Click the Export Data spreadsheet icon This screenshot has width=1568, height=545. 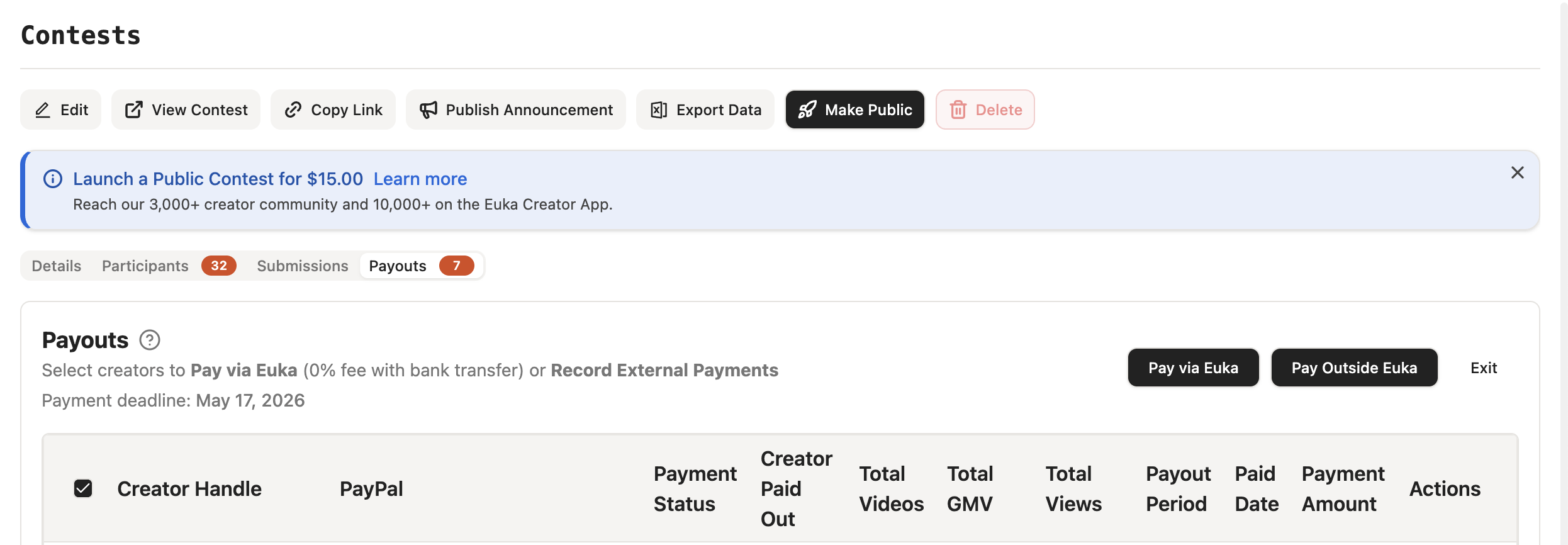pyautogui.click(x=659, y=110)
